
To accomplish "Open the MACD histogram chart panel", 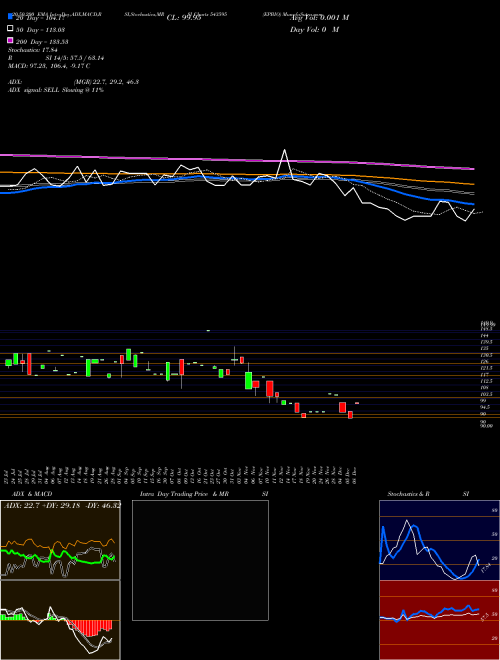I will pyautogui.click(x=60, y=620).
